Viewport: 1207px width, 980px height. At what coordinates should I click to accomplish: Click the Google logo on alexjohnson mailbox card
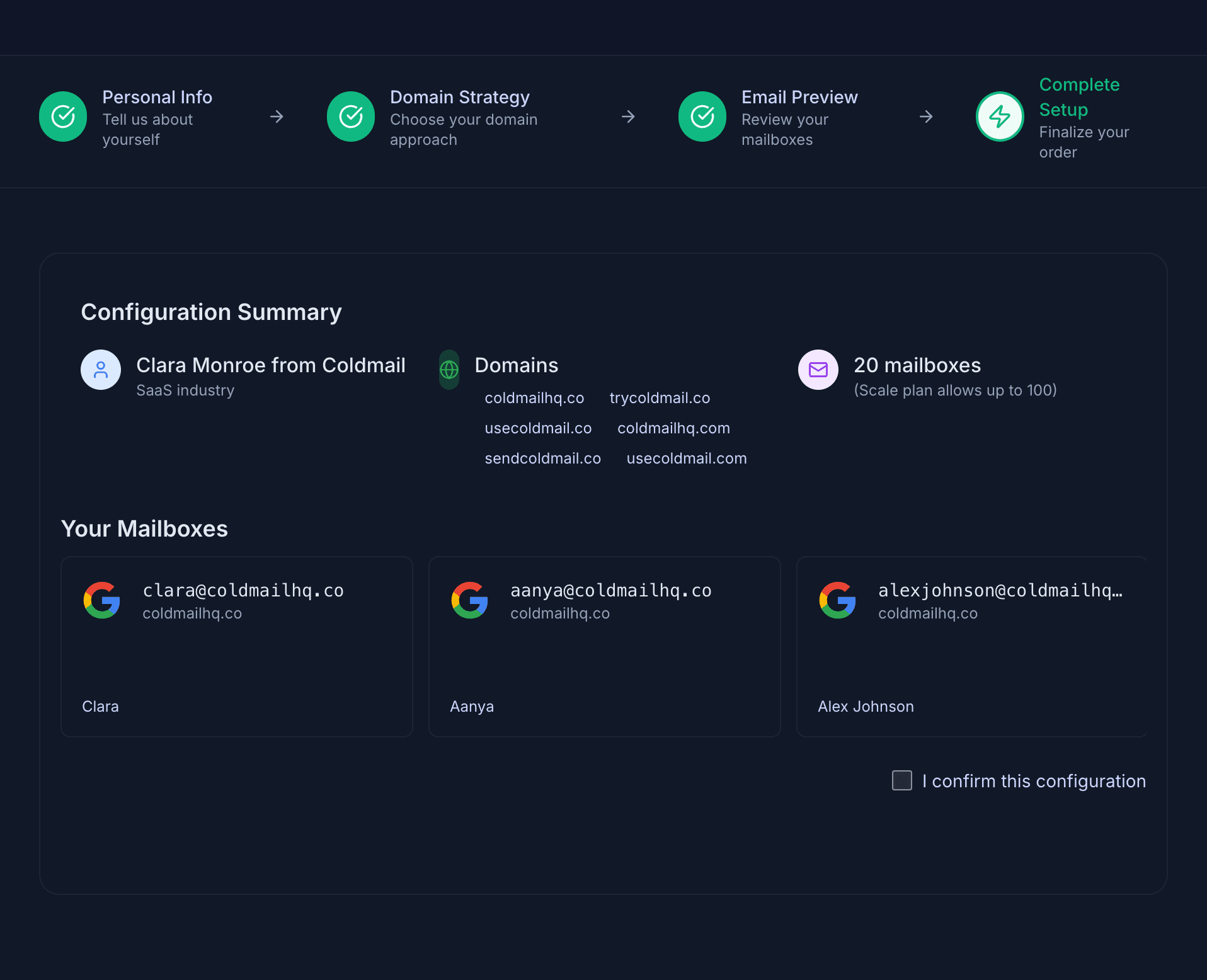[838, 600]
